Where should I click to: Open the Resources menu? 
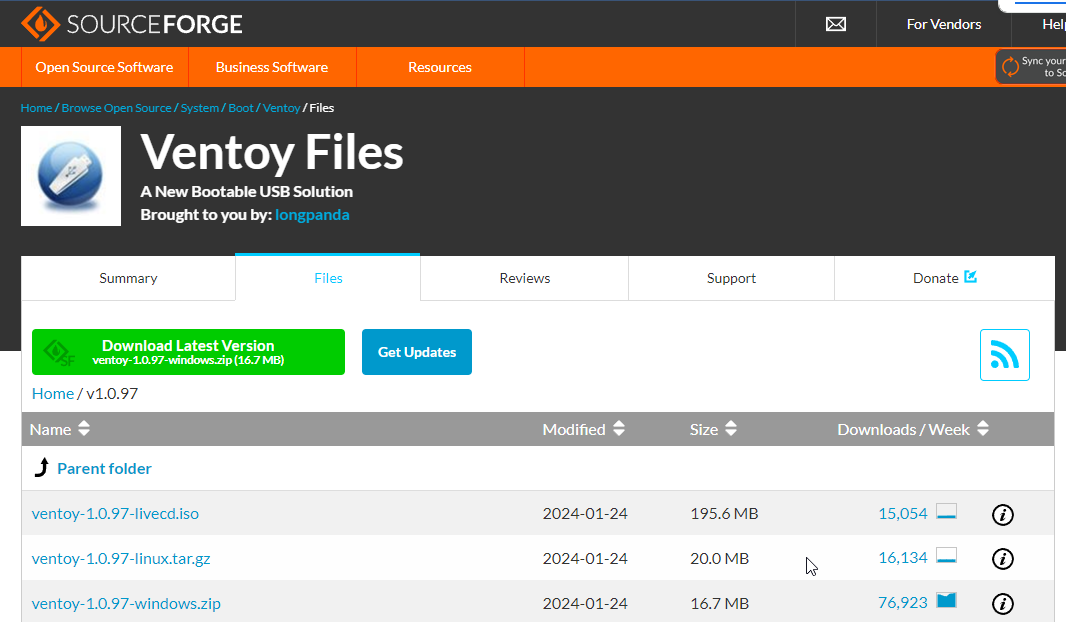tap(440, 67)
